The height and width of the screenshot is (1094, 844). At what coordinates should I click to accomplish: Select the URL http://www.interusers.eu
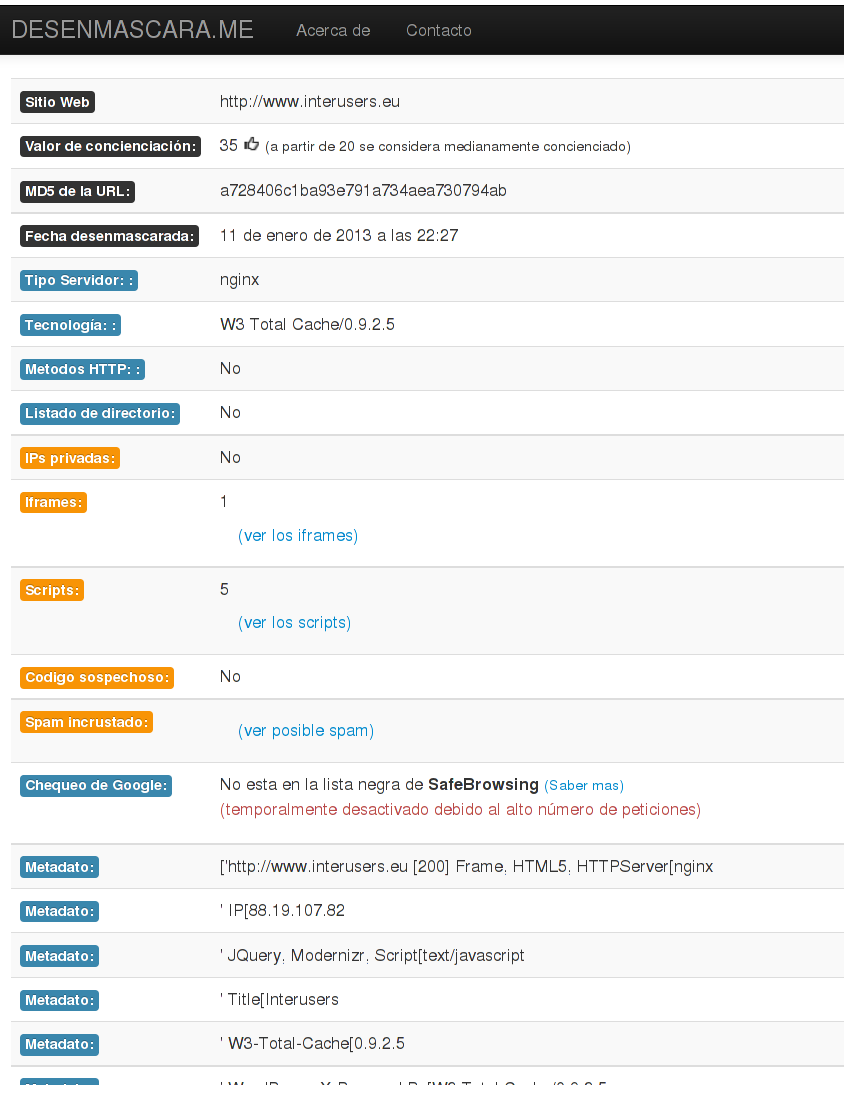pos(310,102)
